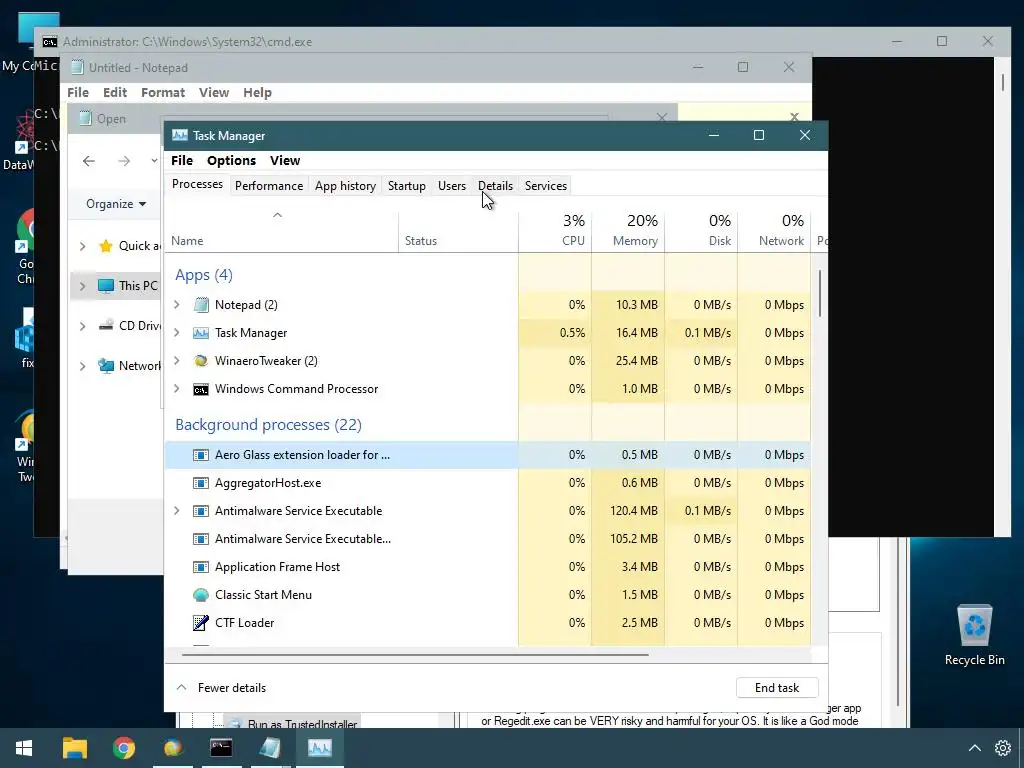Click the Task Manager process row icon
This screenshot has width=1024, height=768.
coord(201,333)
